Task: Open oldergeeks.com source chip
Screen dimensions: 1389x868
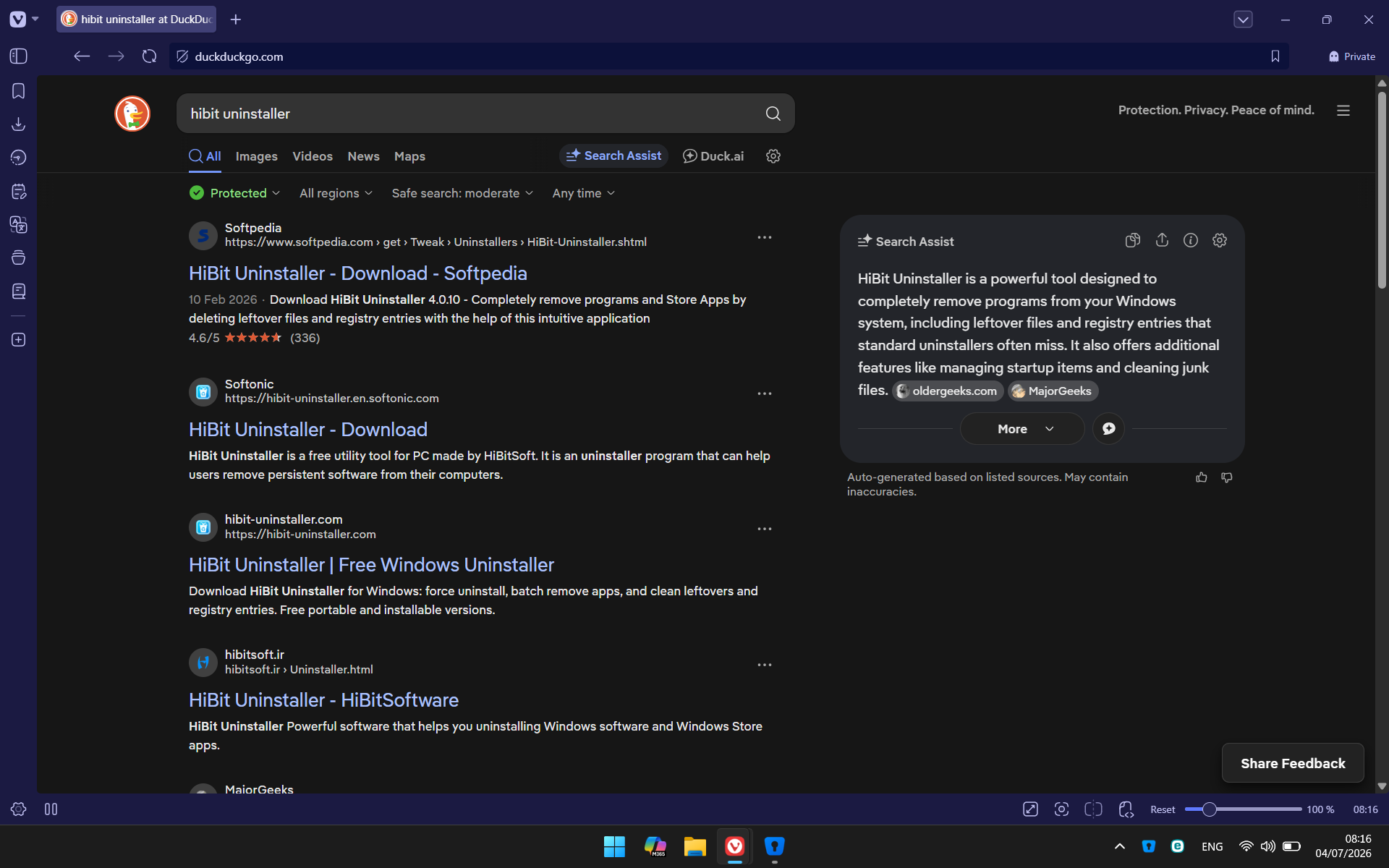Action: click(x=947, y=391)
